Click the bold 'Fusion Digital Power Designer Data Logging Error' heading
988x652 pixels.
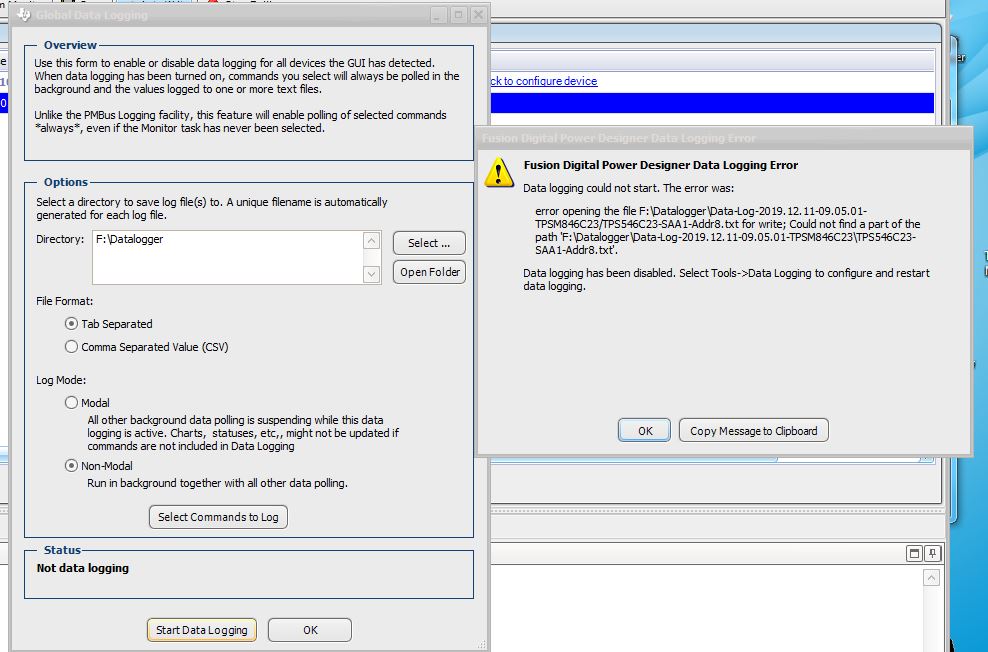coord(660,165)
